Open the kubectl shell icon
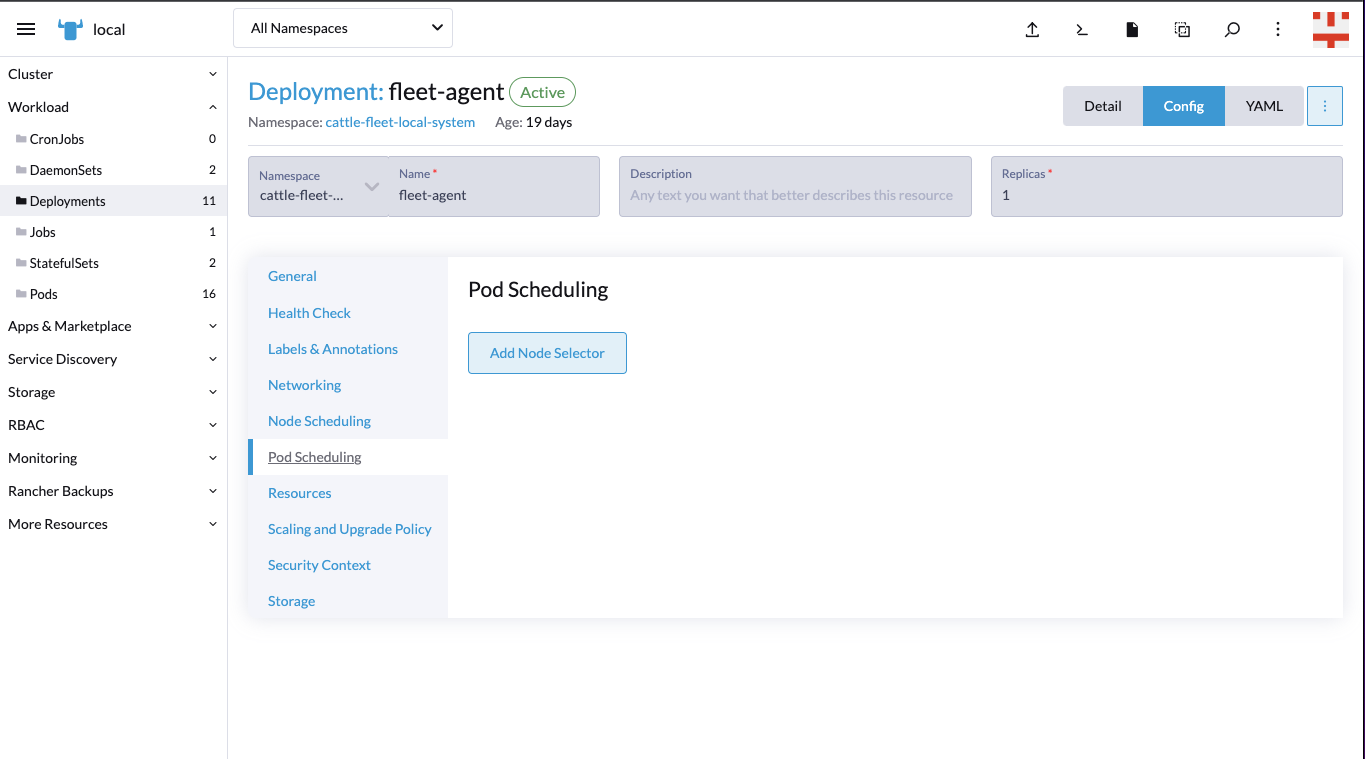This screenshot has width=1365, height=759. (x=1082, y=29)
